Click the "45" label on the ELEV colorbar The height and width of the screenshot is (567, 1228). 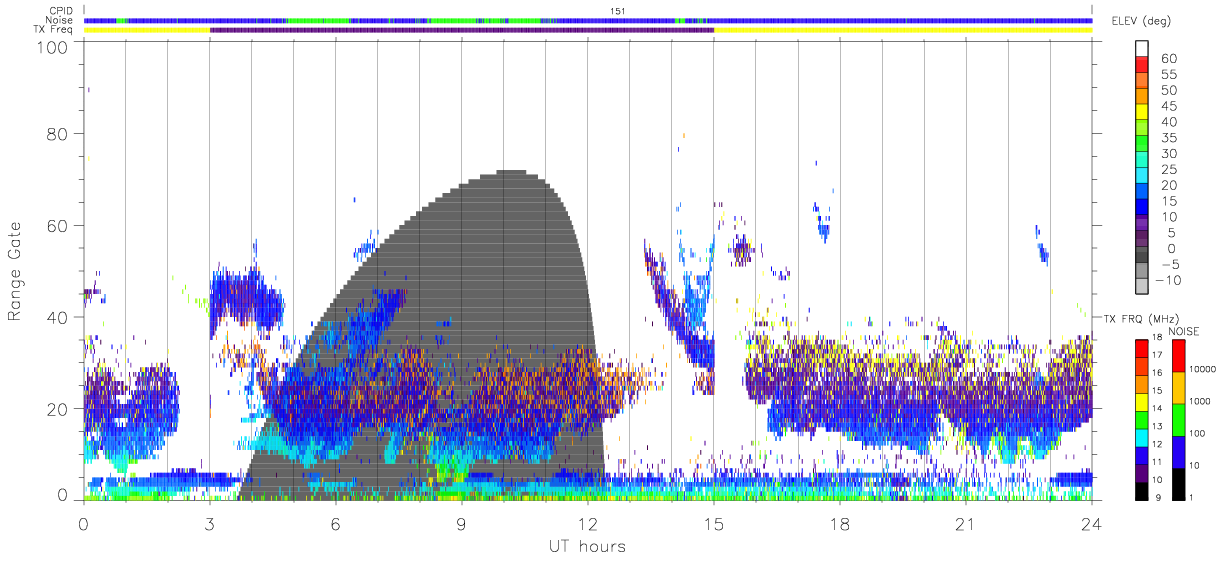[x=1167, y=106]
